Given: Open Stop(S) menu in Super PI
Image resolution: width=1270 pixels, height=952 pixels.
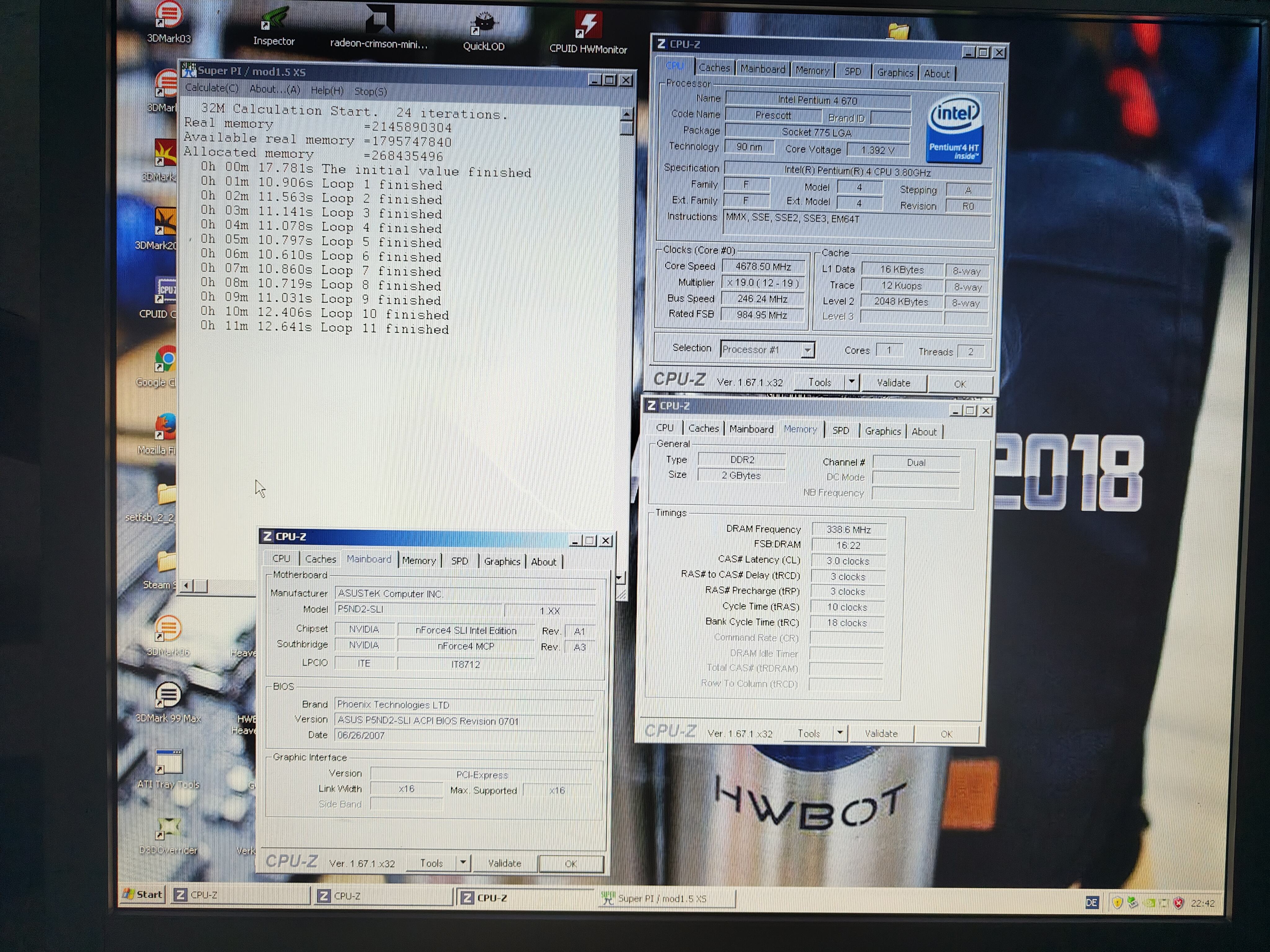Looking at the screenshot, I should (x=370, y=91).
